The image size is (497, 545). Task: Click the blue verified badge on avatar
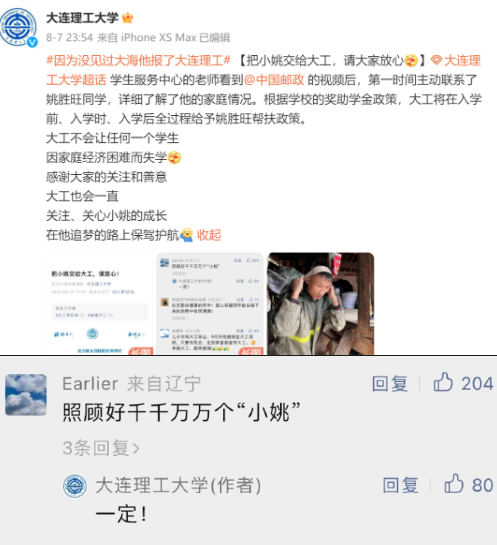[x=32, y=42]
